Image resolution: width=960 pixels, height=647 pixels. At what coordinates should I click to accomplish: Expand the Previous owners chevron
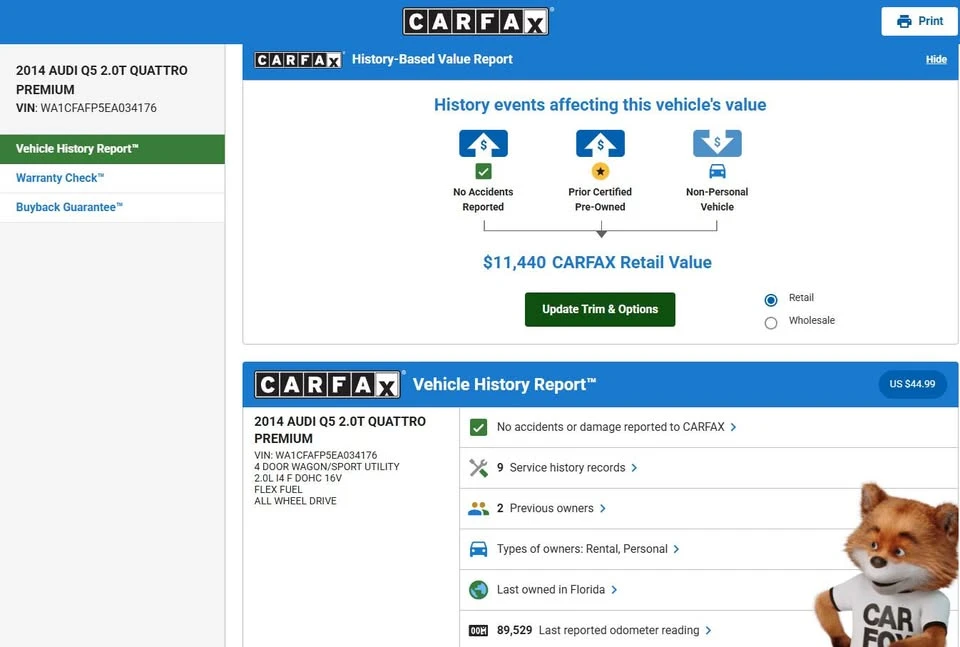tap(602, 508)
